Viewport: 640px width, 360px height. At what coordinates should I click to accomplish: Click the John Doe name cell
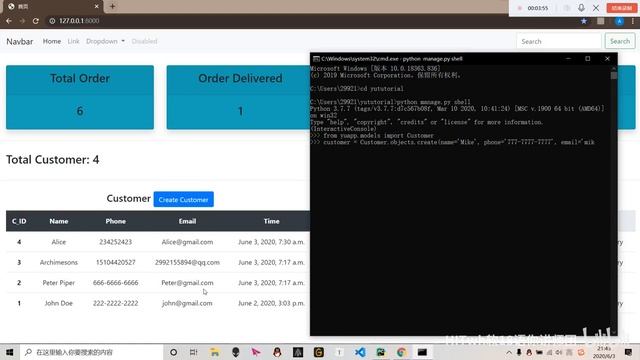(x=59, y=303)
